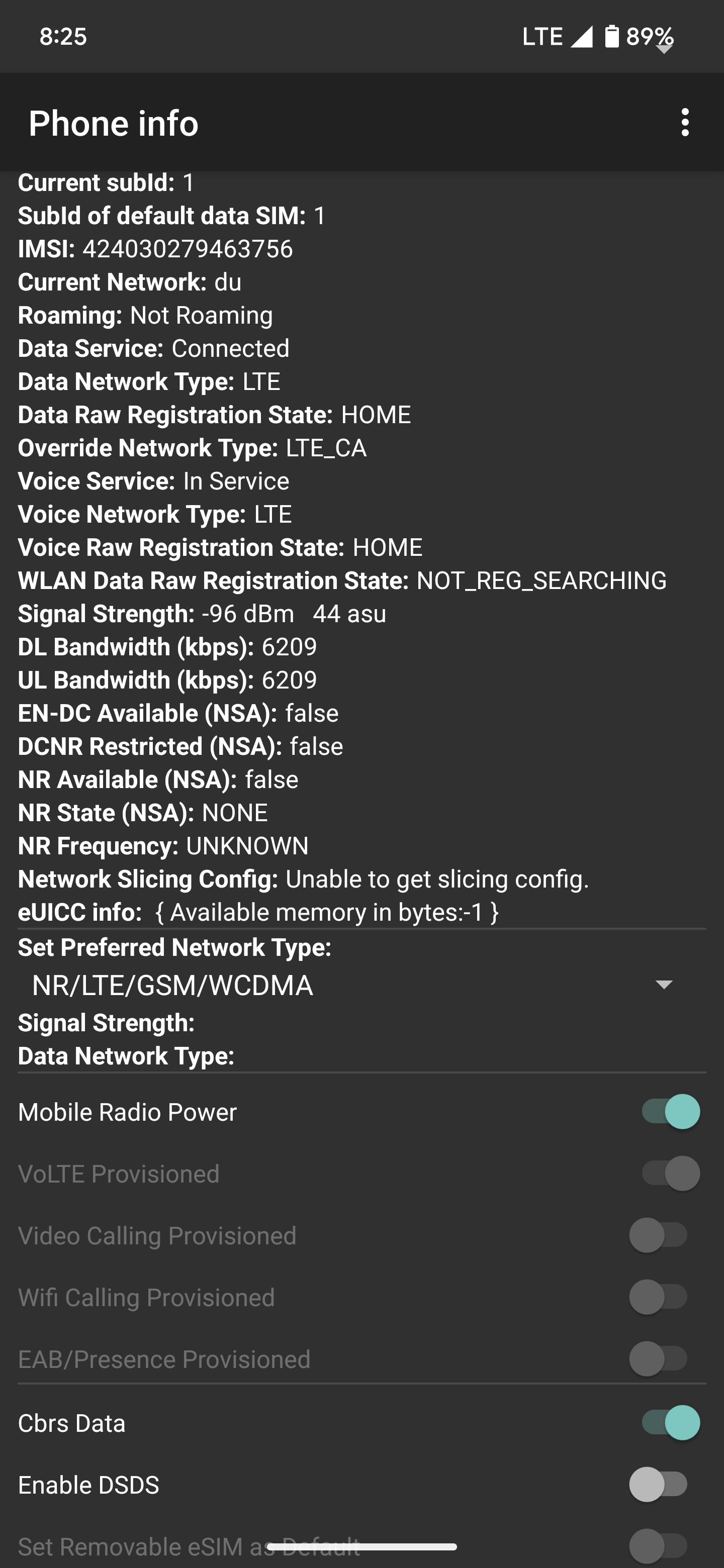This screenshot has height=1568, width=724.
Task: Open the three-dot overflow menu
Action: (x=685, y=122)
